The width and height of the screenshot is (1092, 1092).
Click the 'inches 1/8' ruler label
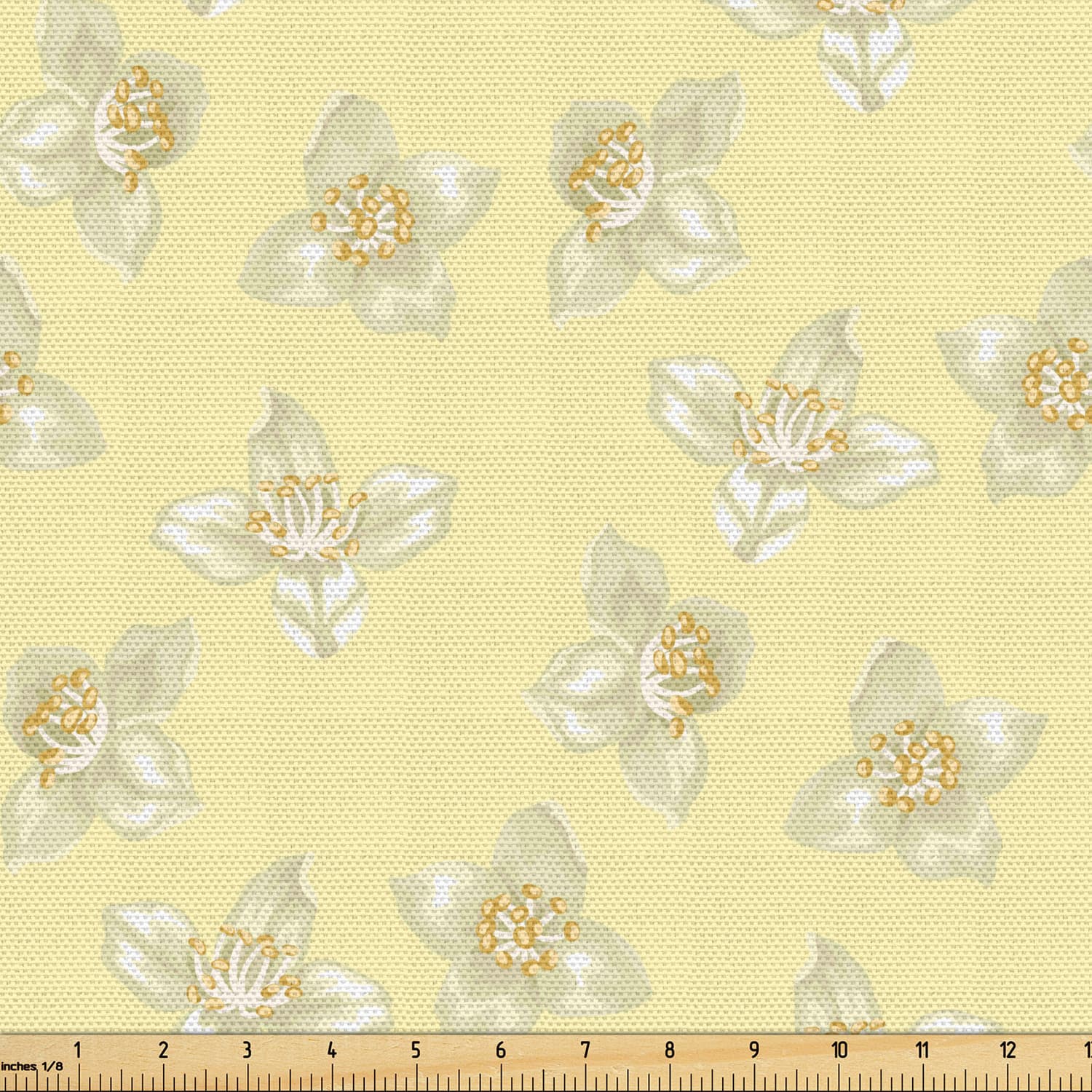tap(31, 1067)
